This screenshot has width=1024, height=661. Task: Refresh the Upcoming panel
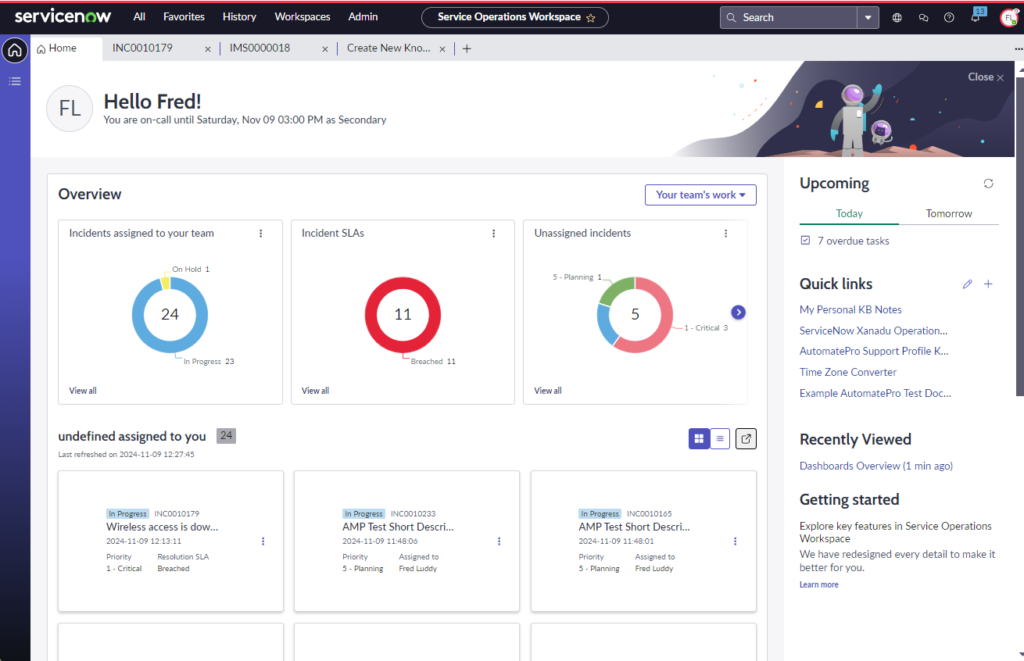(x=988, y=183)
